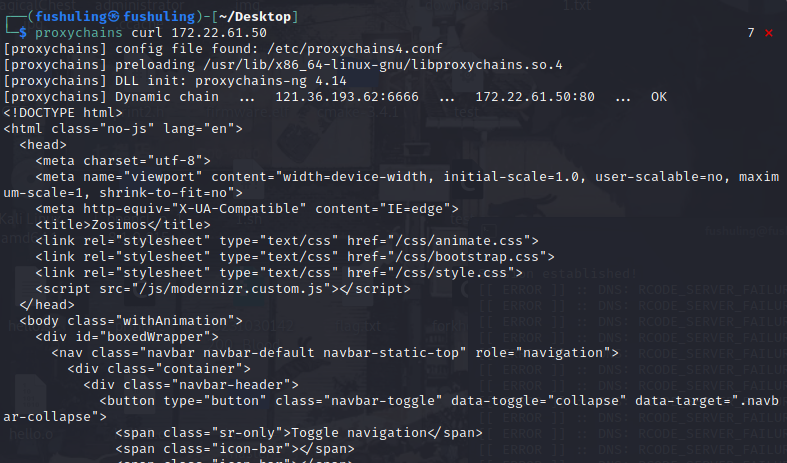This screenshot has width=787, height=463.
Task: Click the dollar sign prompt symbol
Action: 23,33
